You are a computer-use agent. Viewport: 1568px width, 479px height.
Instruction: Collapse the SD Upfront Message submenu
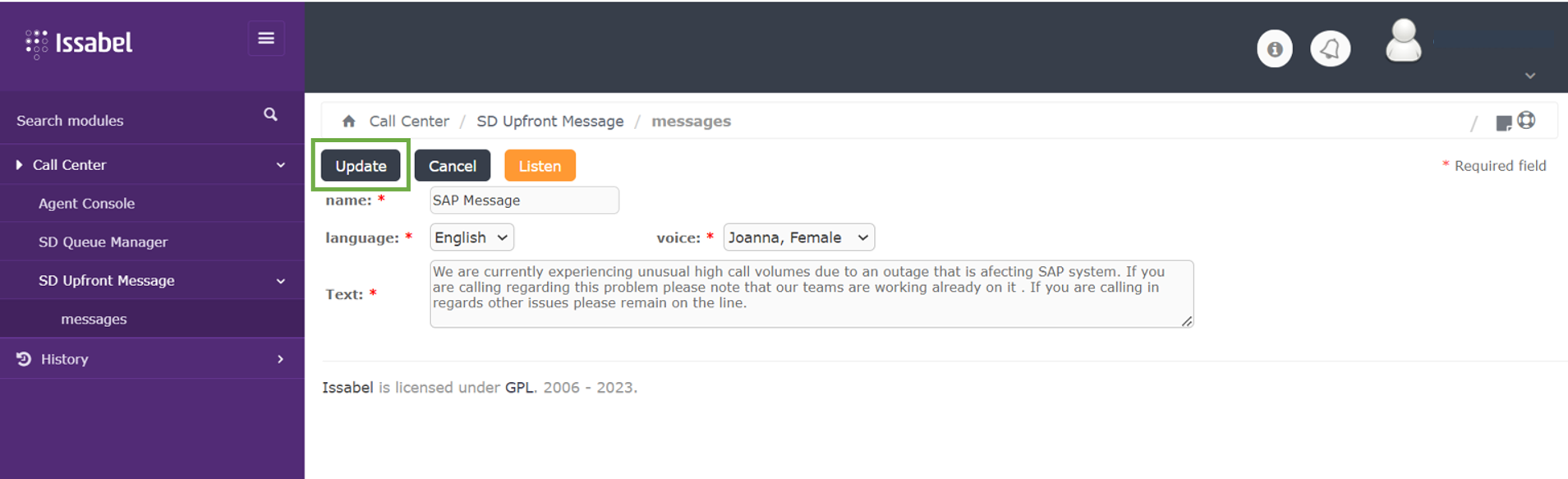point(280,281)
